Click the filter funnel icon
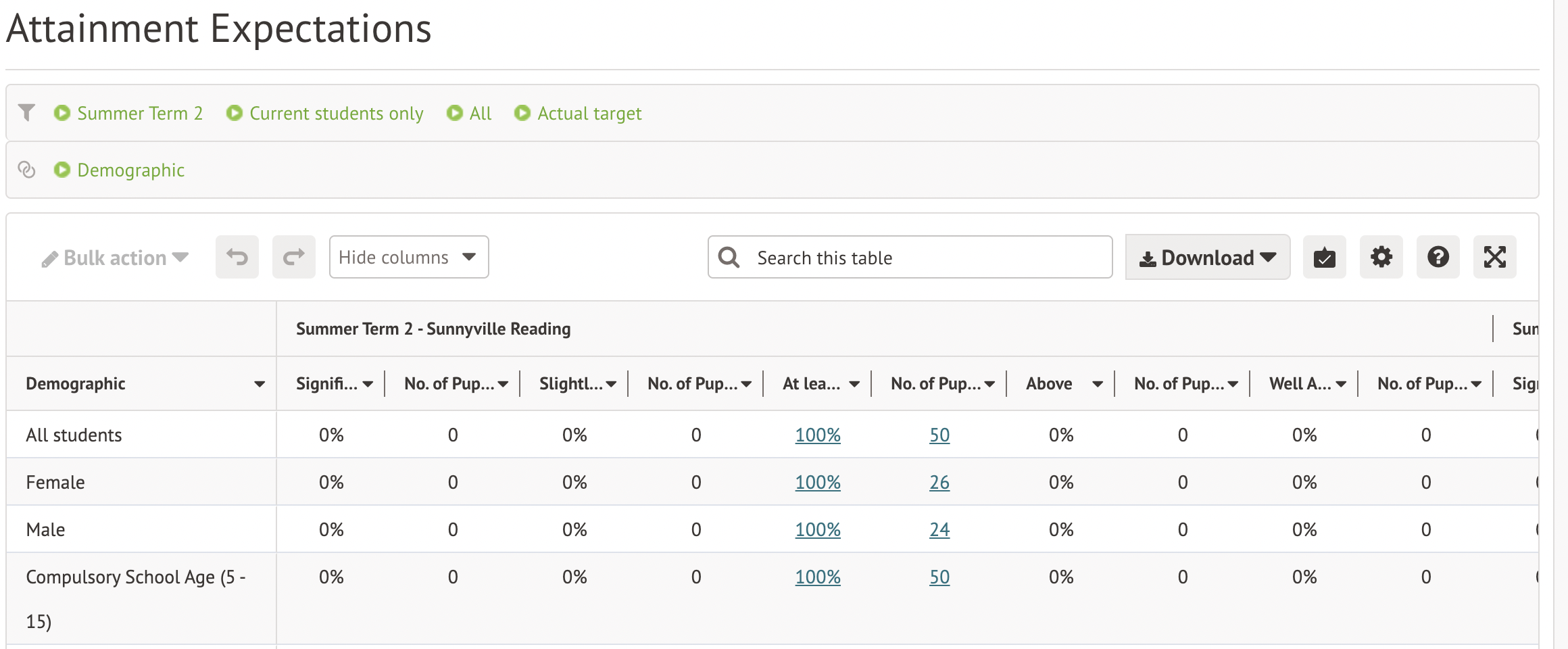The height and width of the screenshot is (649, 1568). point(27,112)
